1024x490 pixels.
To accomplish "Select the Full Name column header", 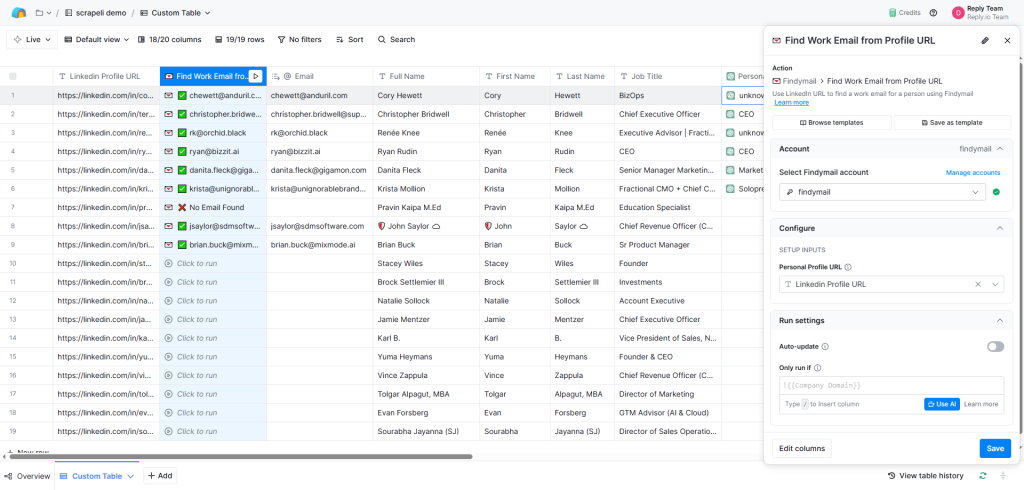I will tap(426, 76).
